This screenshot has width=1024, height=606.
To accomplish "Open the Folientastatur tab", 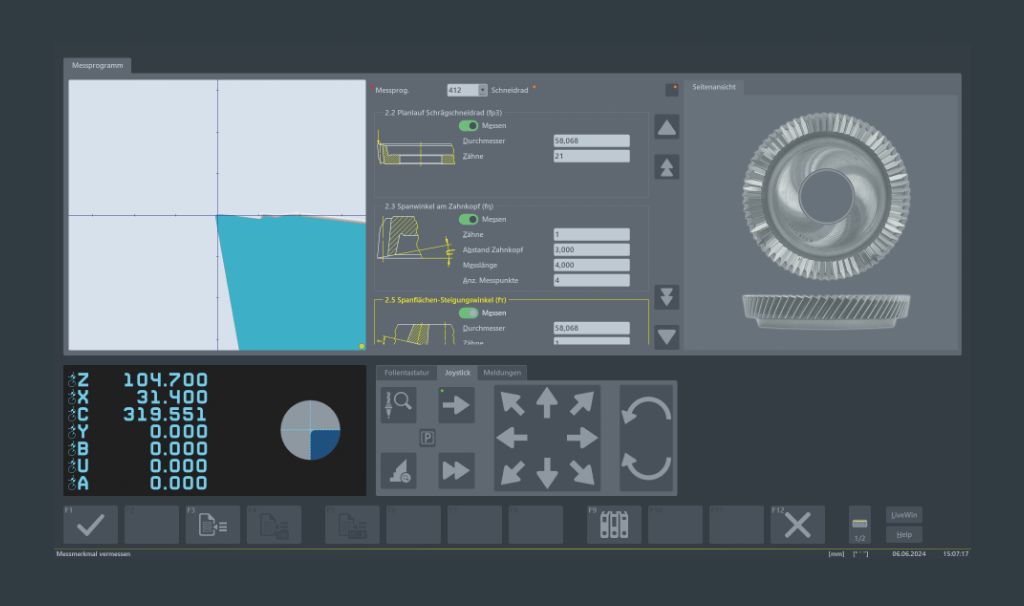I will 407,373.
